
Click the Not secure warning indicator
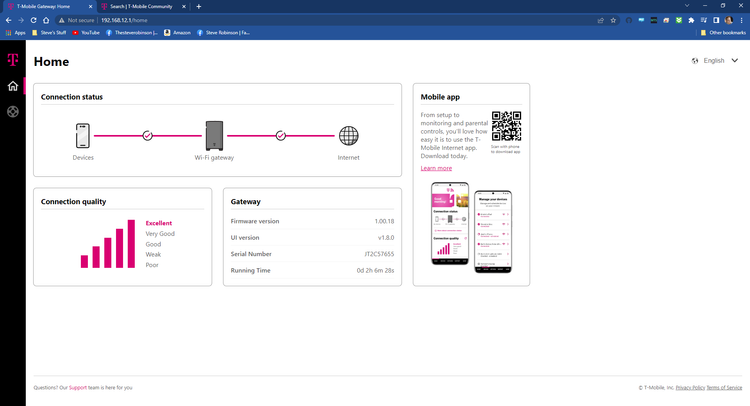tap(77, 20)
